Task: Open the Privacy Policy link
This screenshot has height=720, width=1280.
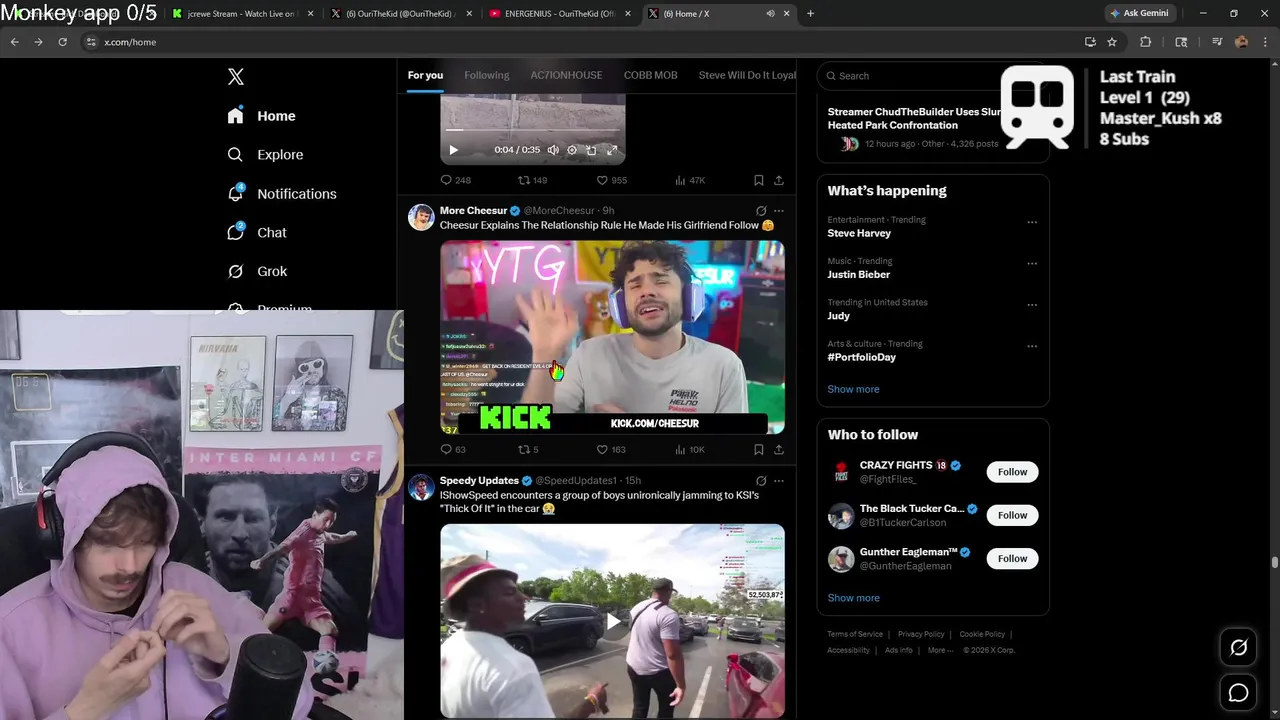Action: click(x=921, y=634)
